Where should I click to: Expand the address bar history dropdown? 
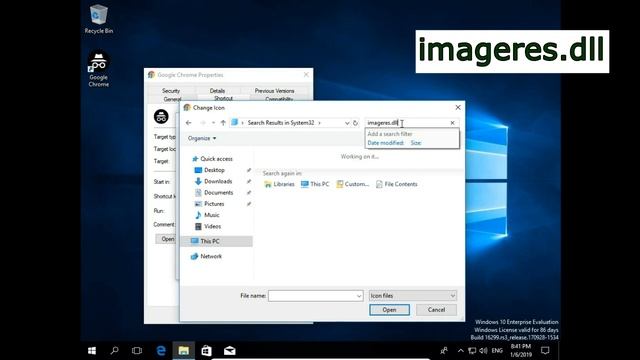pos(347,123)
